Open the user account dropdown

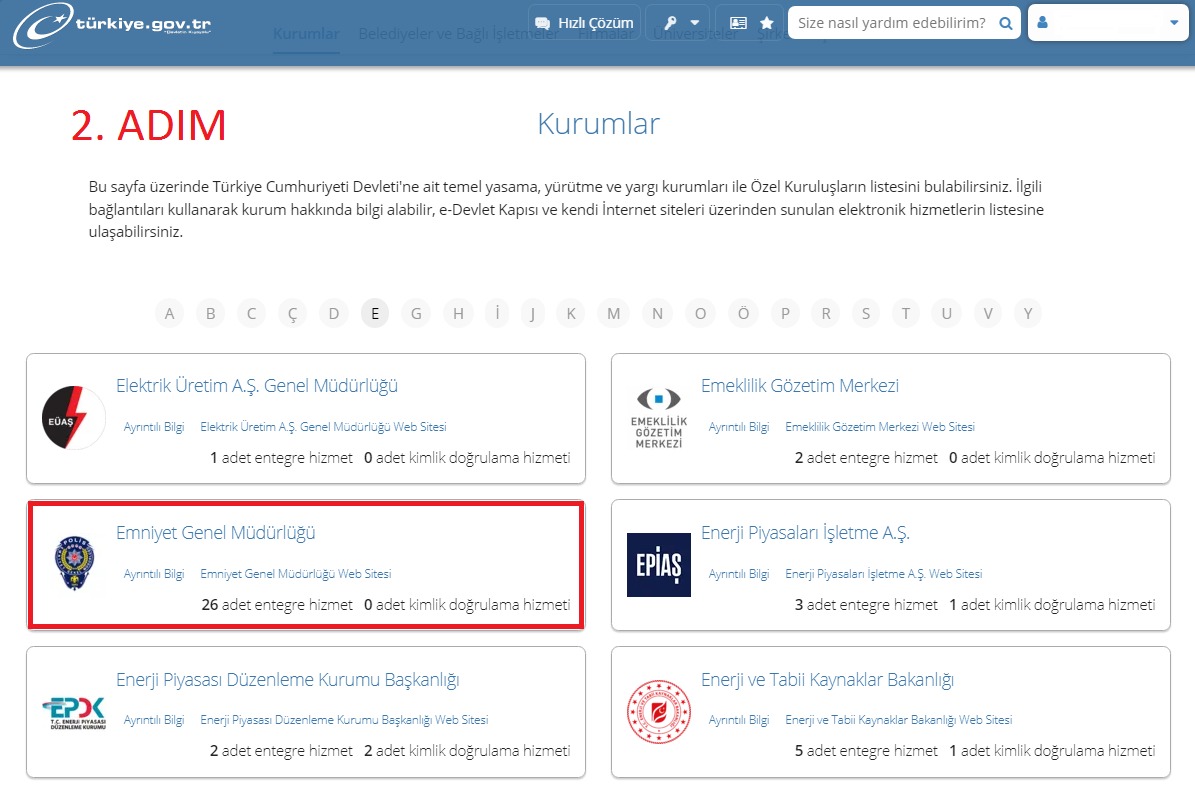click(1108, 22)
